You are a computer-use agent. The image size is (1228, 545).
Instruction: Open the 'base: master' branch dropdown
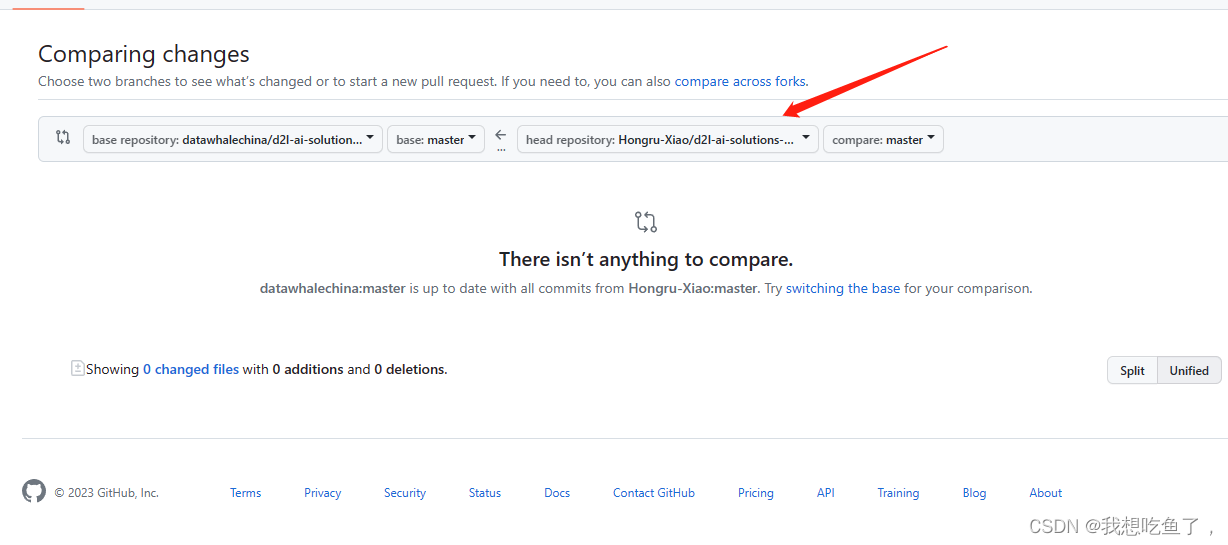[436, 139]
